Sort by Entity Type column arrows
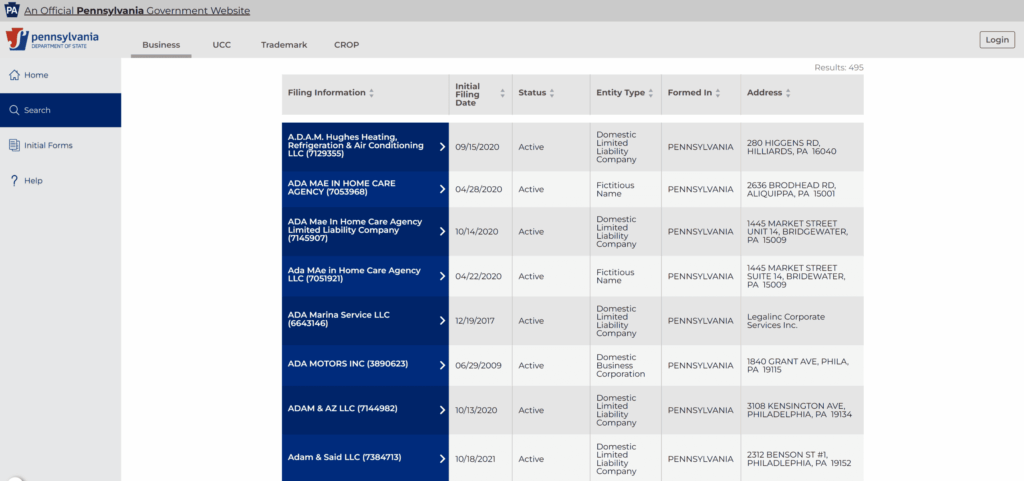The width and height of the screenshot is (1024, 481). pos(652,93)
